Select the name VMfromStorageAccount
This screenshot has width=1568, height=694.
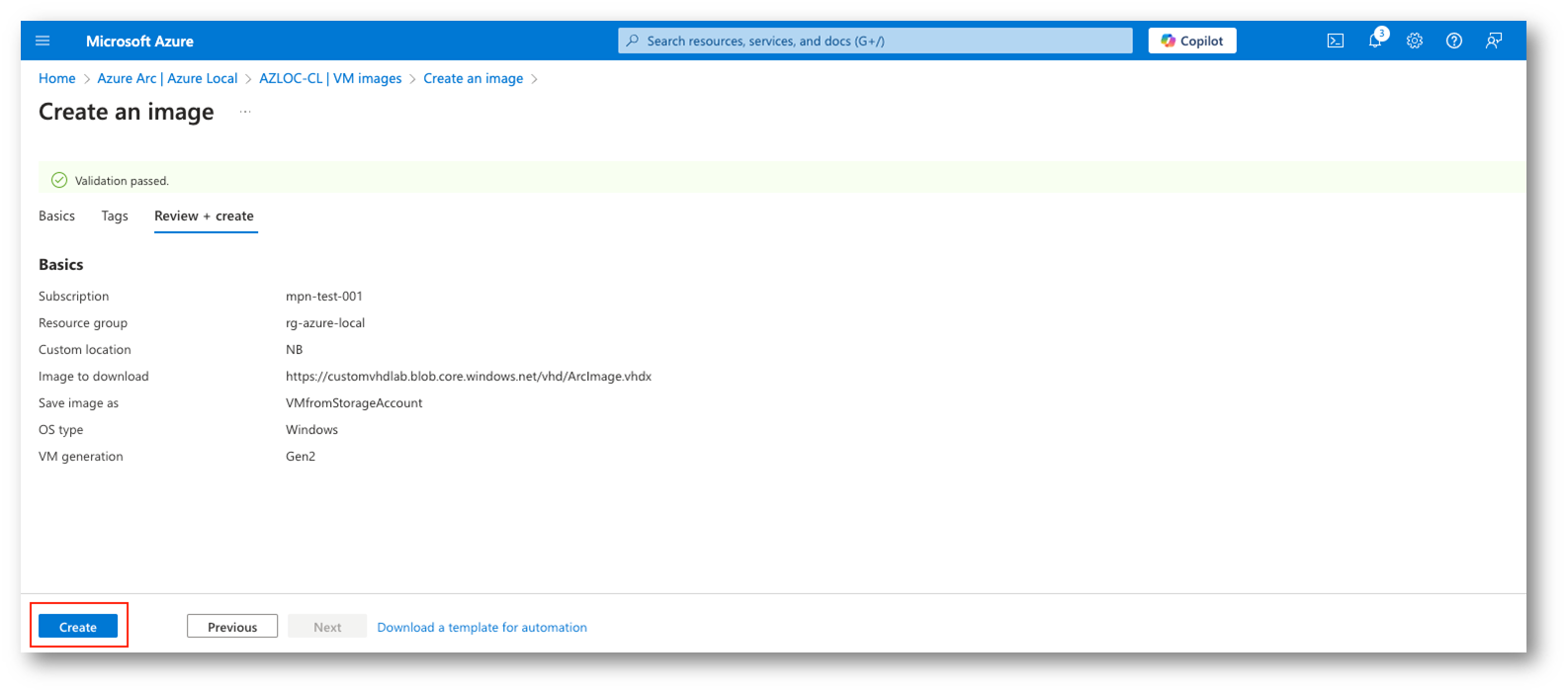[x=354, y=402]
